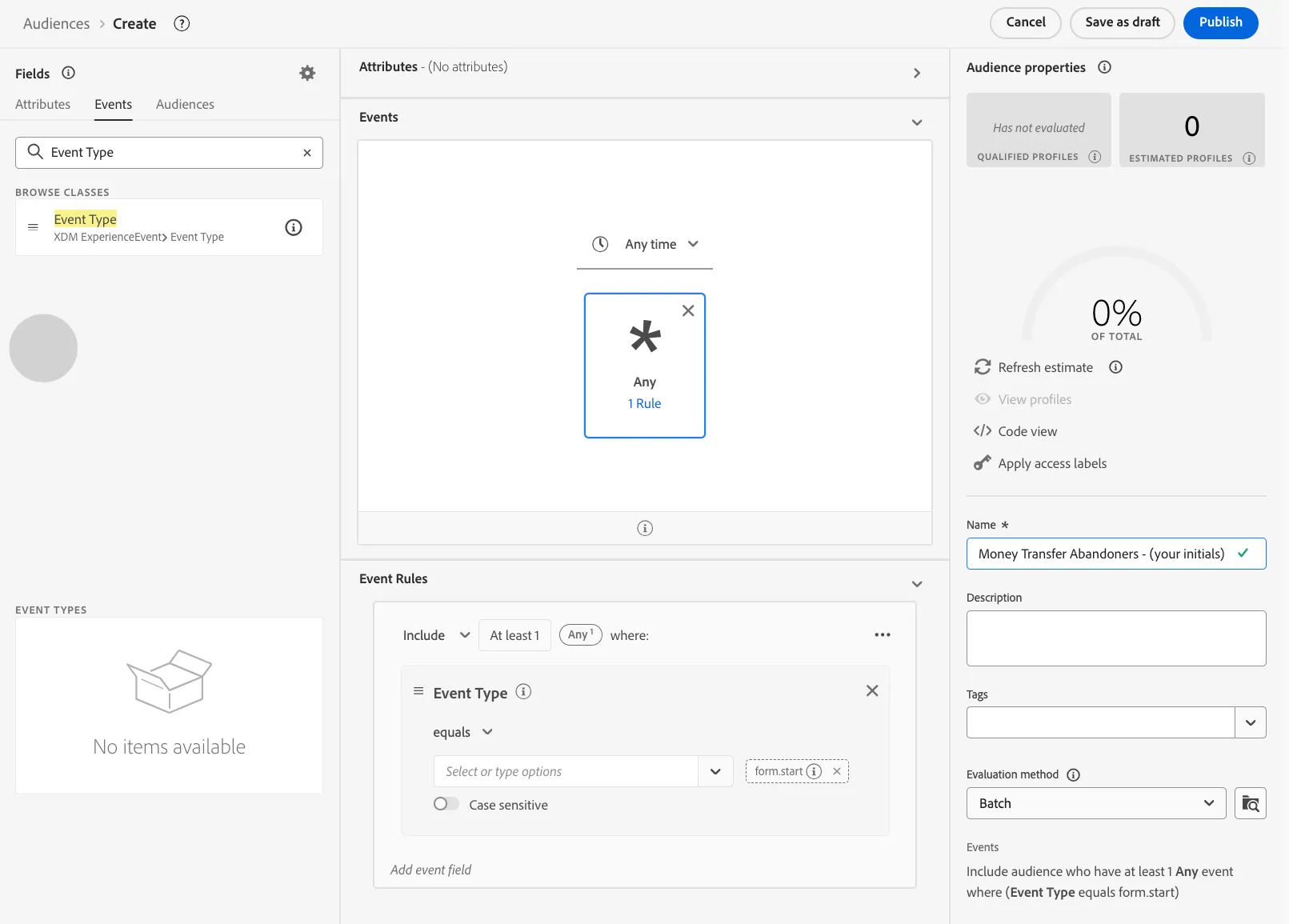Screen dimensions: 1289x924
Task: Open the help icon next to Create
Action: pos(182,23)
